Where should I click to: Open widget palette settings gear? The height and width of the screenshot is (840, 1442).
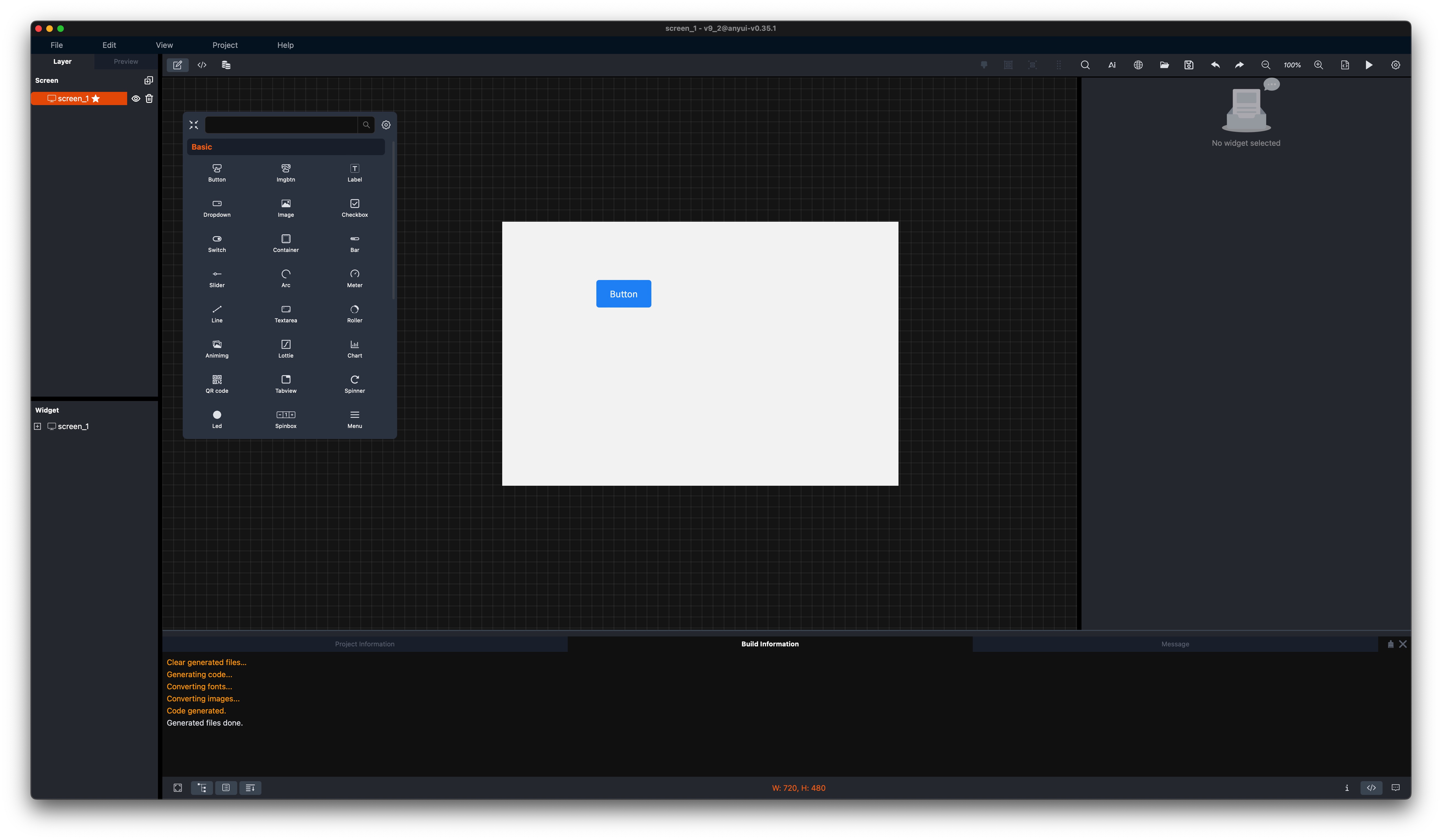386,124
